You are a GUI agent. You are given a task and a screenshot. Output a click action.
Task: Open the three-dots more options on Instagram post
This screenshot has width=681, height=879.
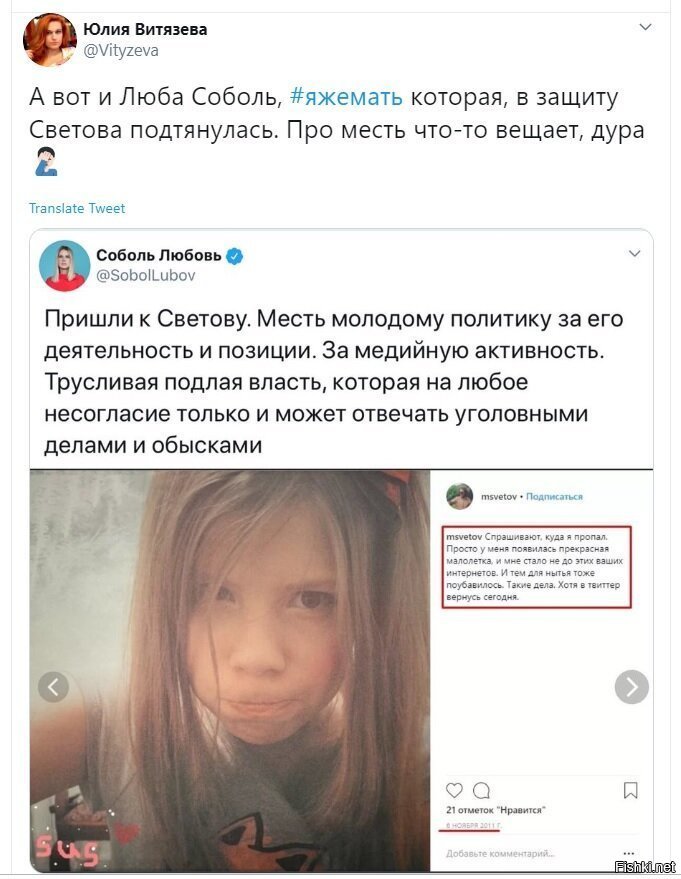click(x=629, y=853)
